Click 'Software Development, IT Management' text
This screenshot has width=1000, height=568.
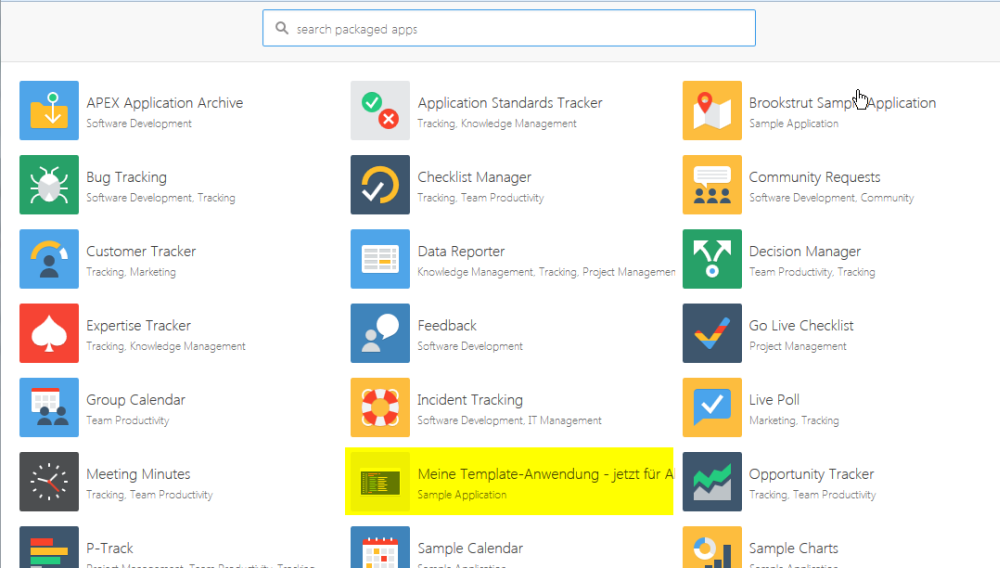point(510,421)
